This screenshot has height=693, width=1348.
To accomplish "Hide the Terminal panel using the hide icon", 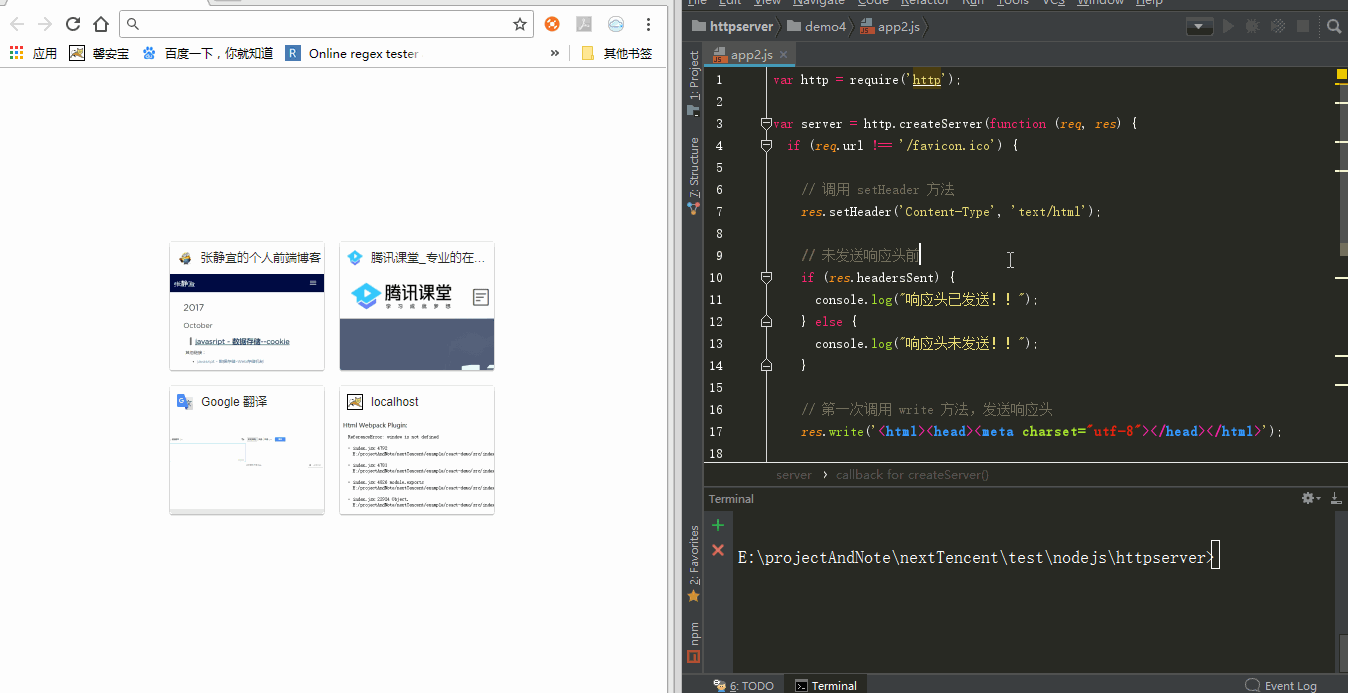I will 1335,498.
